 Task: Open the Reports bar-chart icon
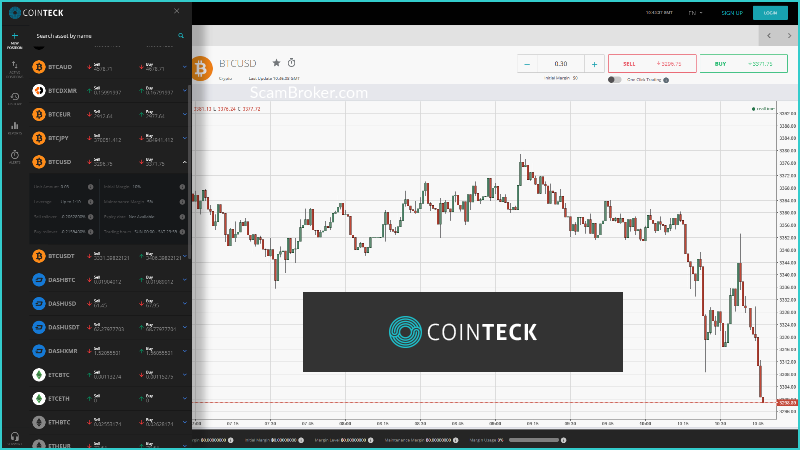14,128
